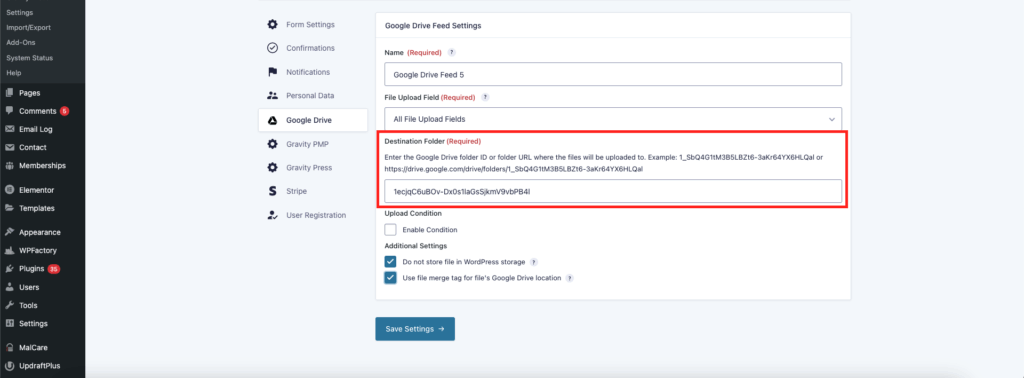Click the User Registration person icon
1024x378 pixels.
click(272, 215)
